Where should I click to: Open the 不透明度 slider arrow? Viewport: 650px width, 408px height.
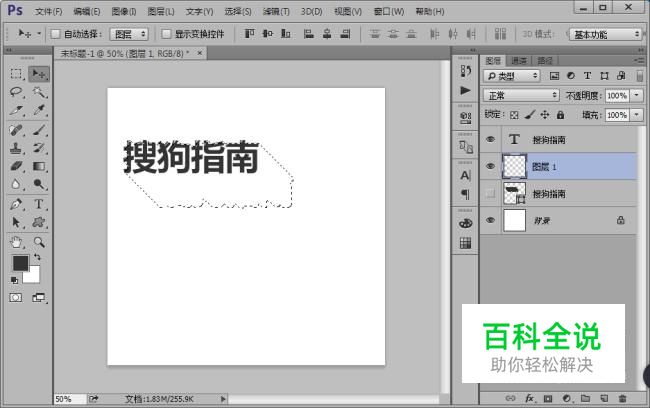pyautogui.click(x=636, y=96)
